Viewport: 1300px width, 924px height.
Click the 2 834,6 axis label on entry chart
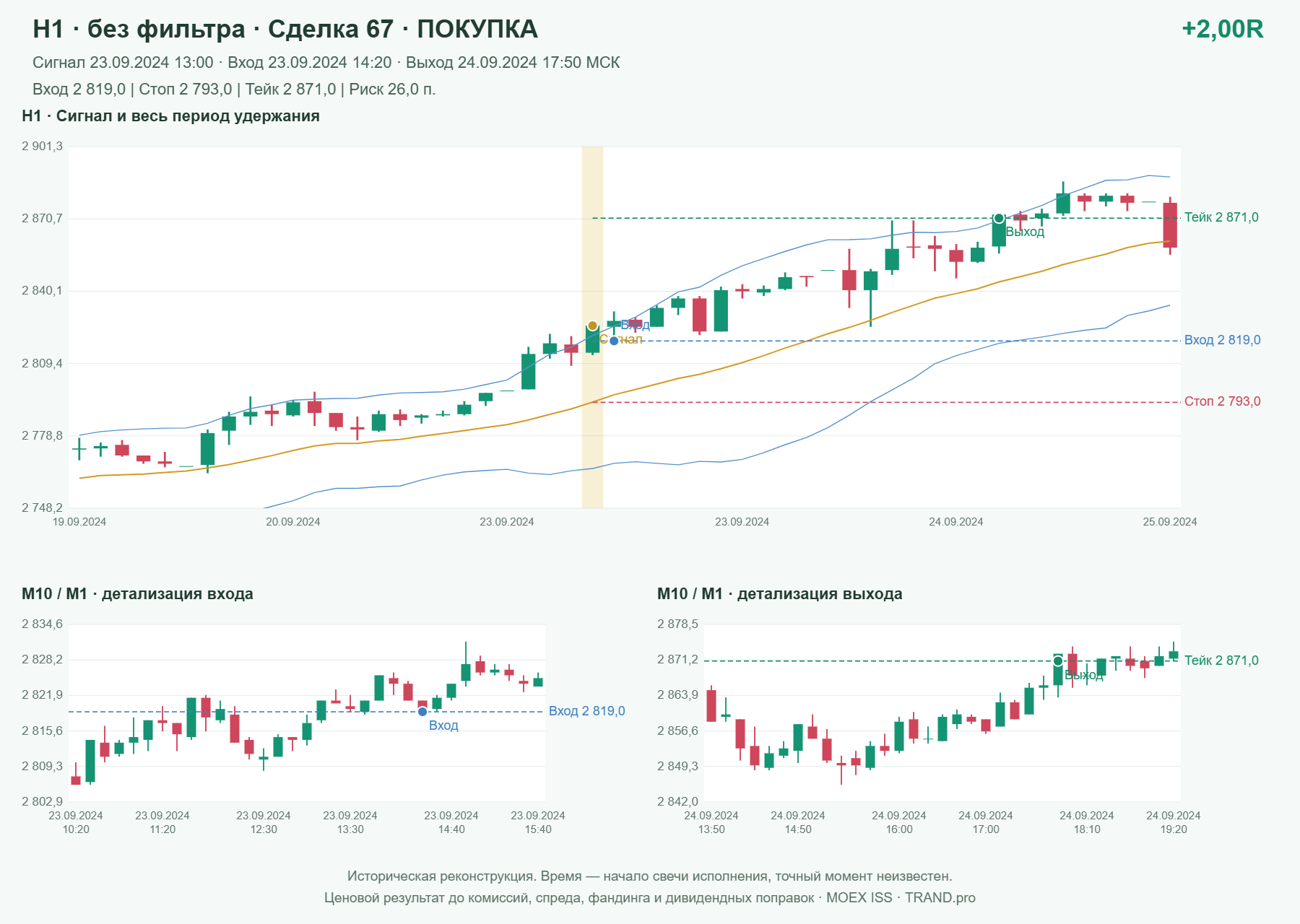point(42,624)
